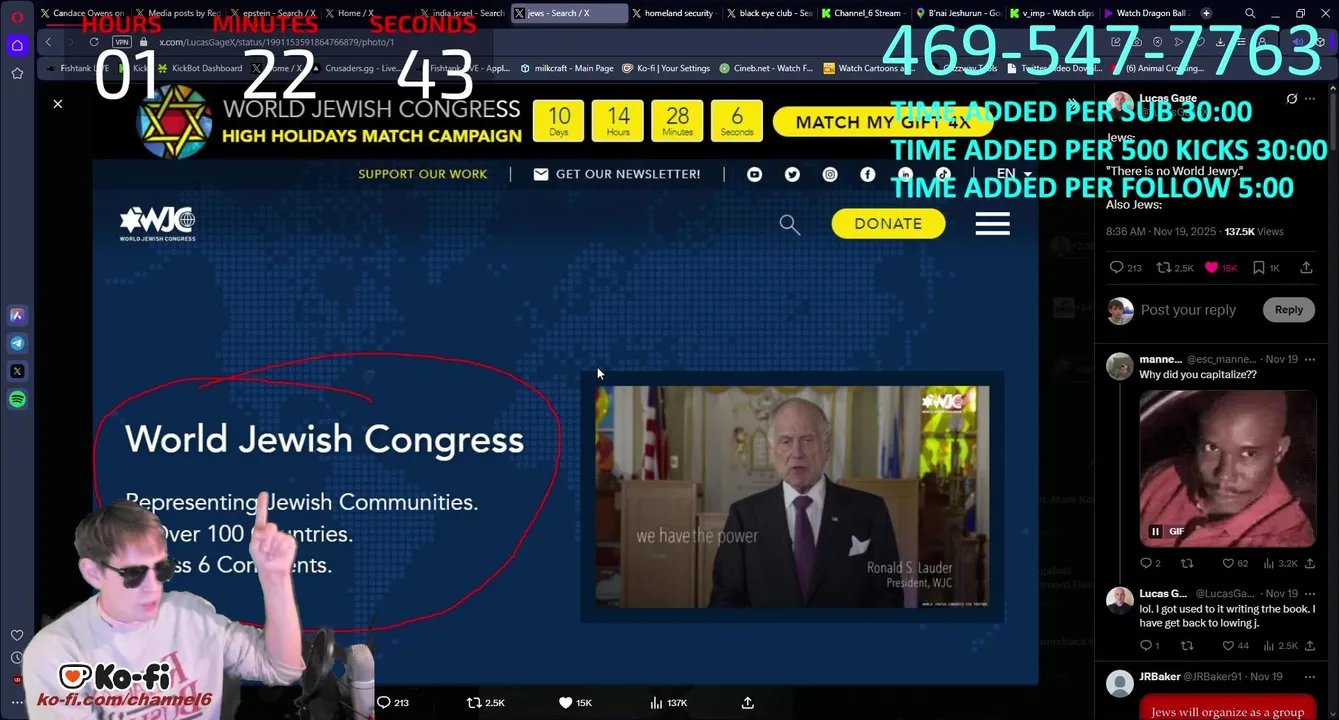Open a new tab with plus button
1339x720 pixels.
(1206, 13)
